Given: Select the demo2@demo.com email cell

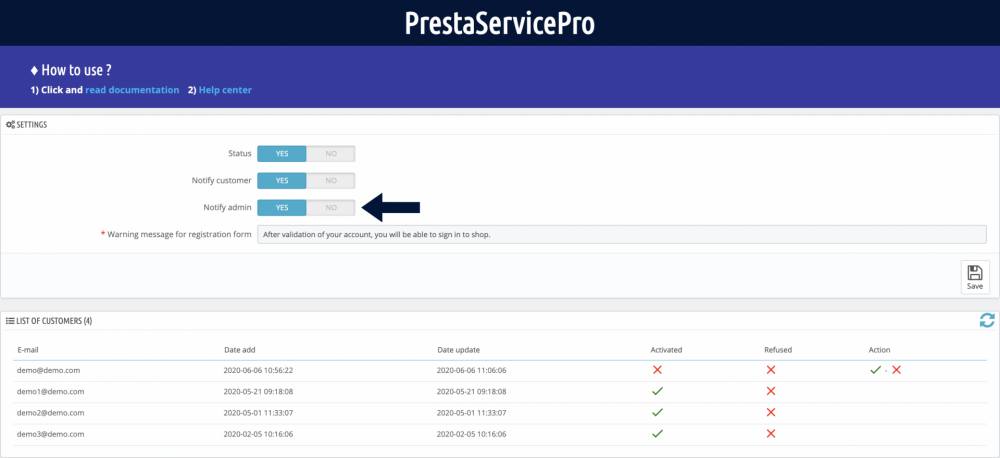Looking at the screenshot, I should pos(51,412).
